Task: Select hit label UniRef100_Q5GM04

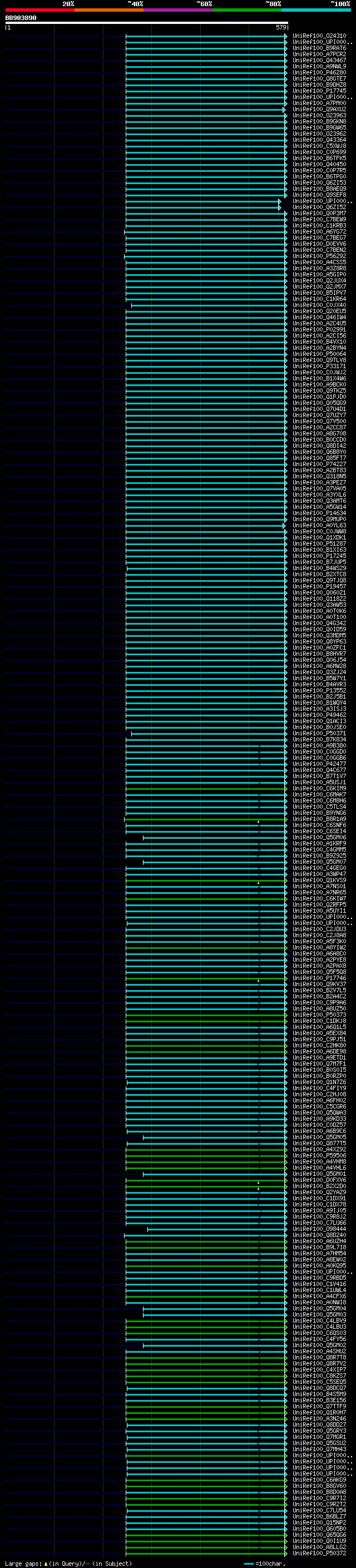Action: click(319, 1308)
